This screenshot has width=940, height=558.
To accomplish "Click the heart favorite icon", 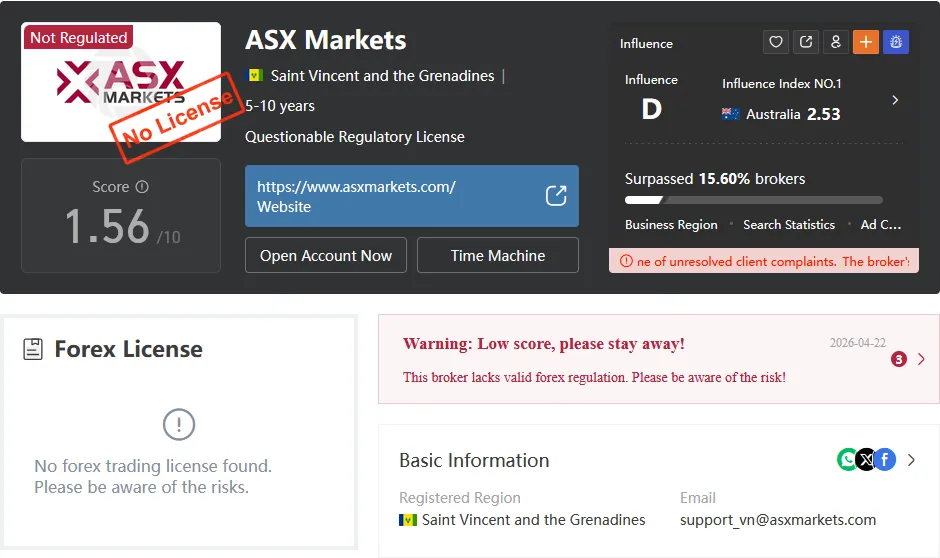I will click(776, 42).
